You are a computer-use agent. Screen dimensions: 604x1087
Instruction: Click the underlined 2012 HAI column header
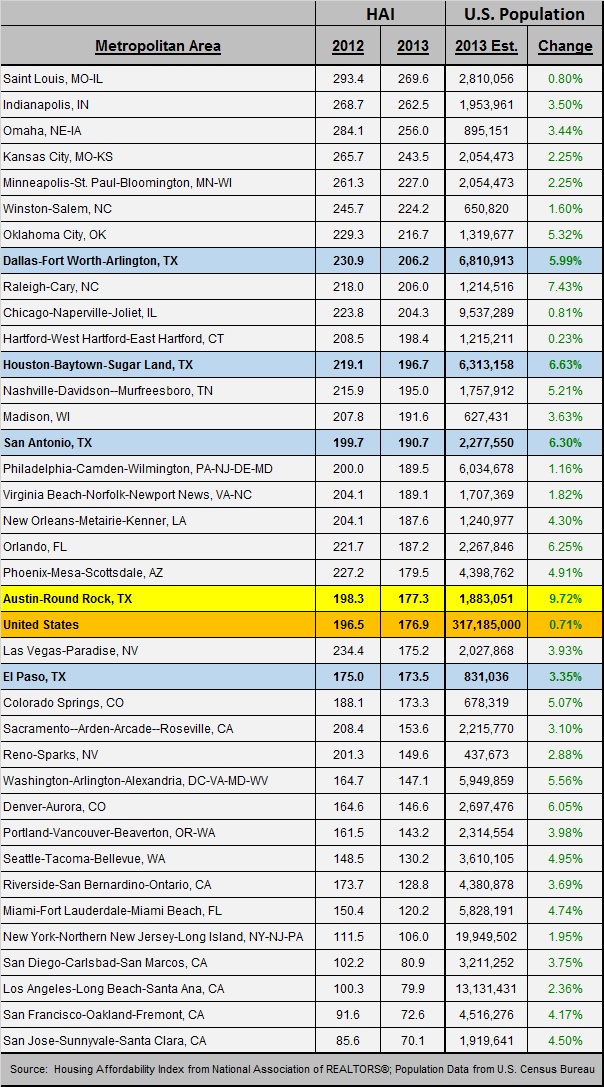[348, 46]
